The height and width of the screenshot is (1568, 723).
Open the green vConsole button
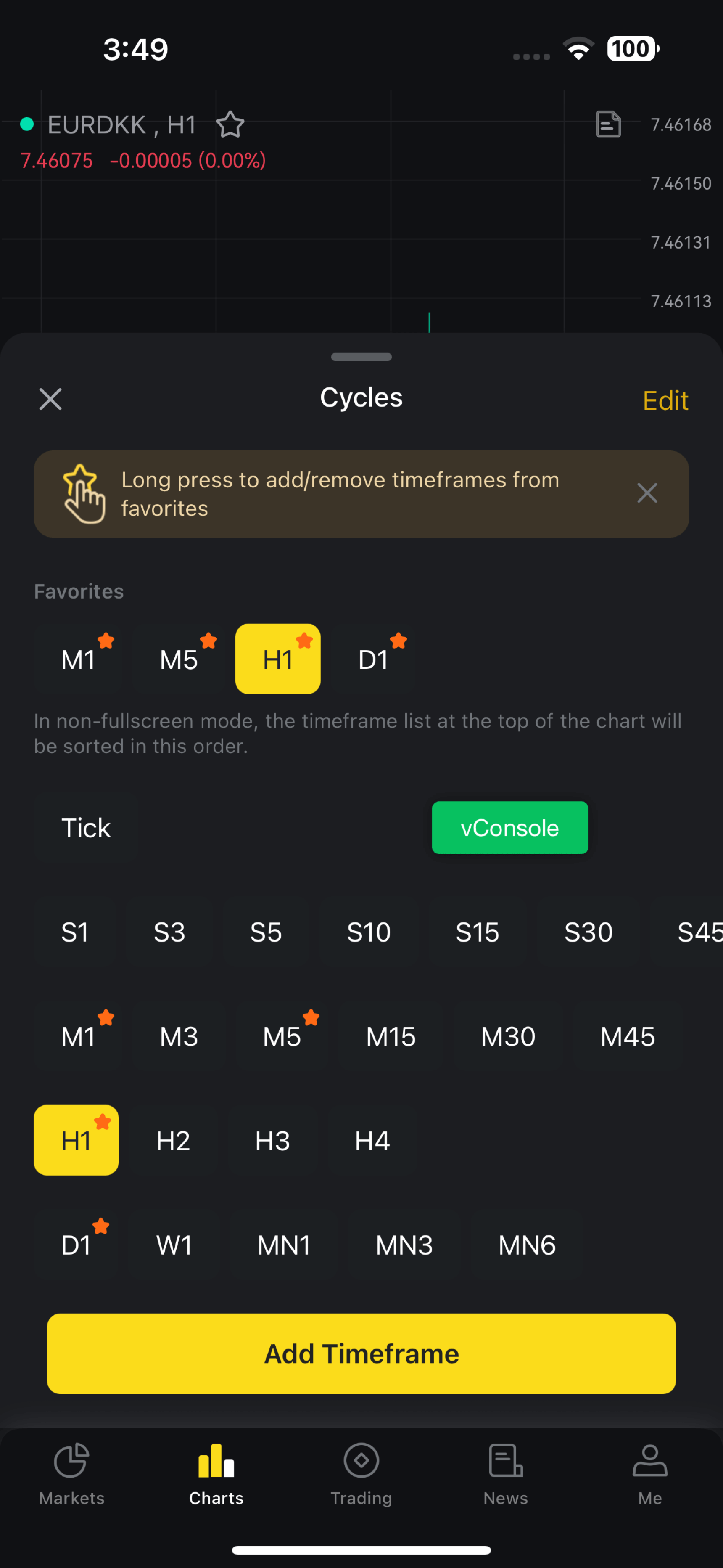tap(510, 828)
